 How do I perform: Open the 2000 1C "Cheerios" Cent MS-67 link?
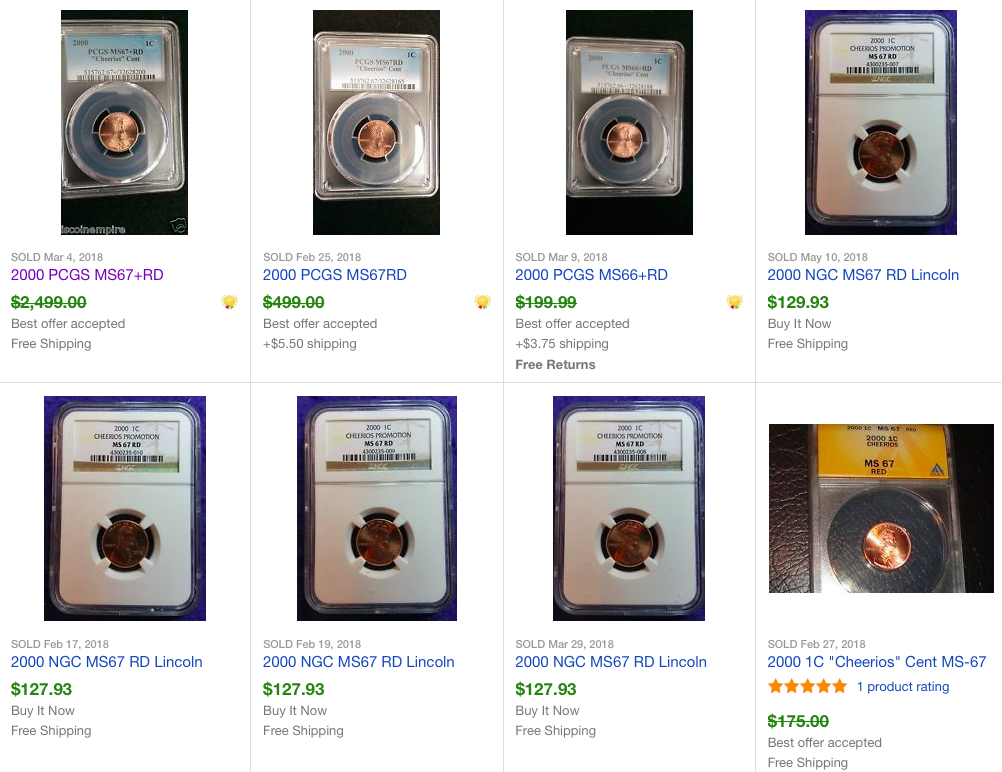[x=877, y=662]
